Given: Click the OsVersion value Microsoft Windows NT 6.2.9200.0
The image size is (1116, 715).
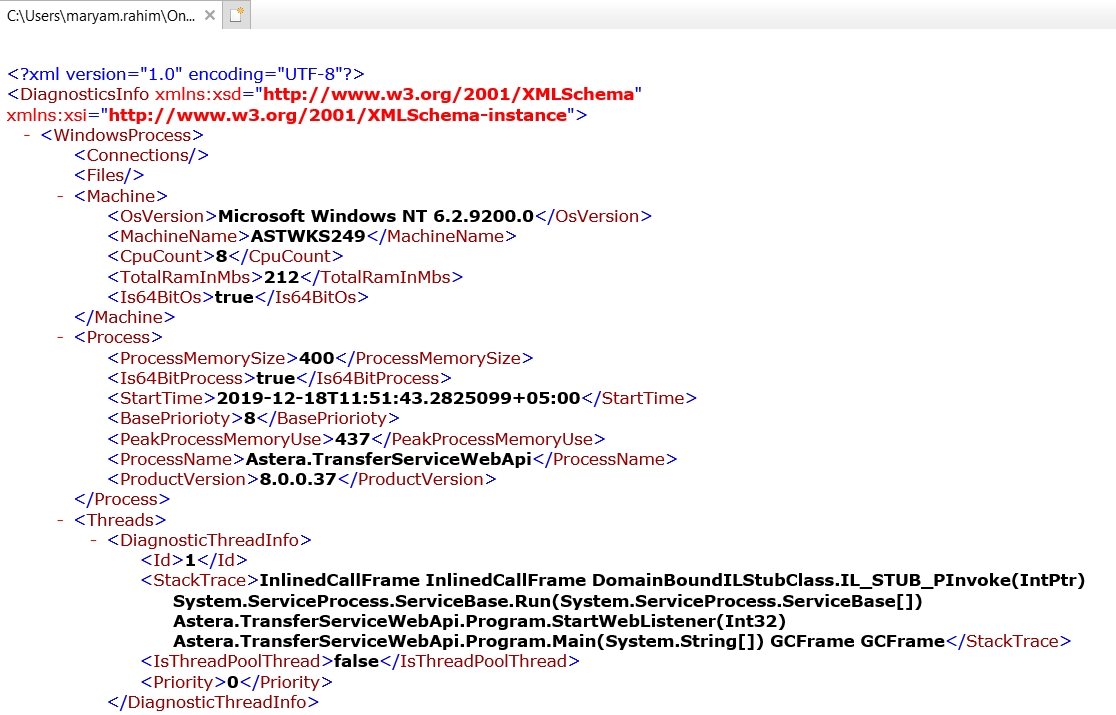Looking at the screenshot, I should tap(376, 216).
